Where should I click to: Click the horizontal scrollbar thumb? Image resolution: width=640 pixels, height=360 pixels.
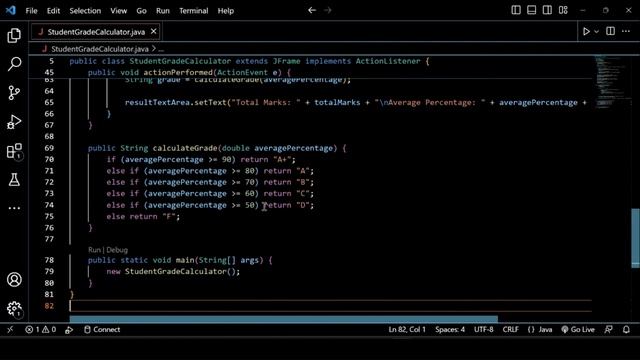[283, 319]
